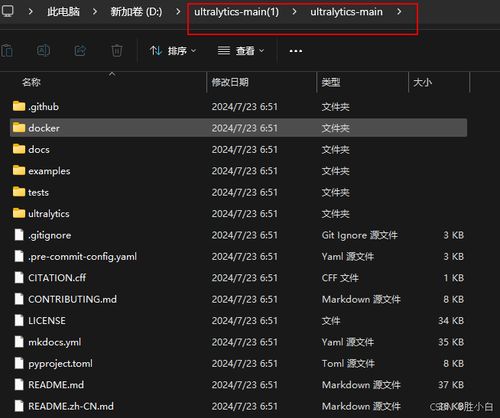Click the README.zh-CN.md file icon

tap(19, 406)
